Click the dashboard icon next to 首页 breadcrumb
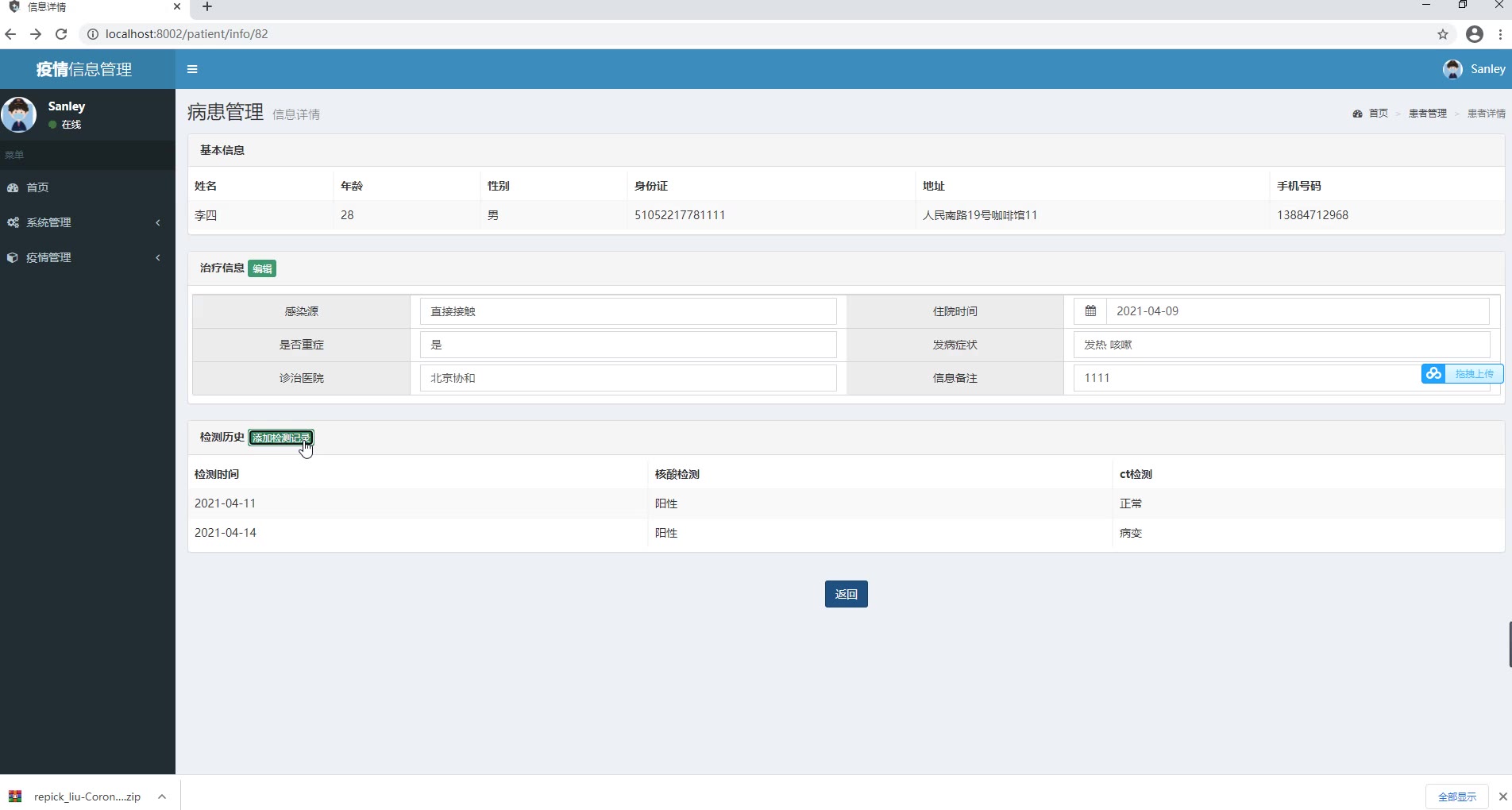This screenshot has height=810, width=1512. (x=1357, y=114)
